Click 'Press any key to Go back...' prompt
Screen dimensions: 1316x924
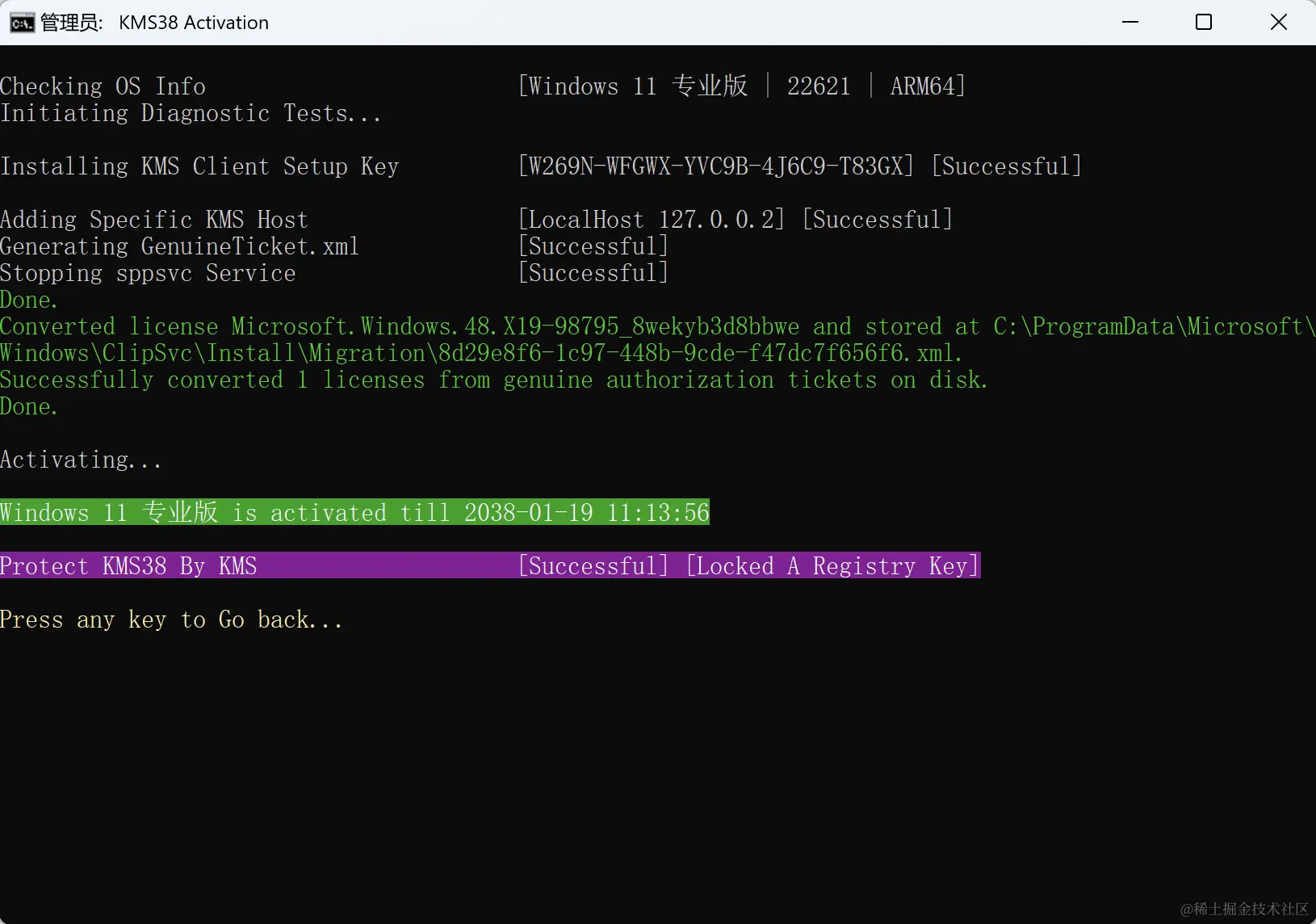point(171,619)
